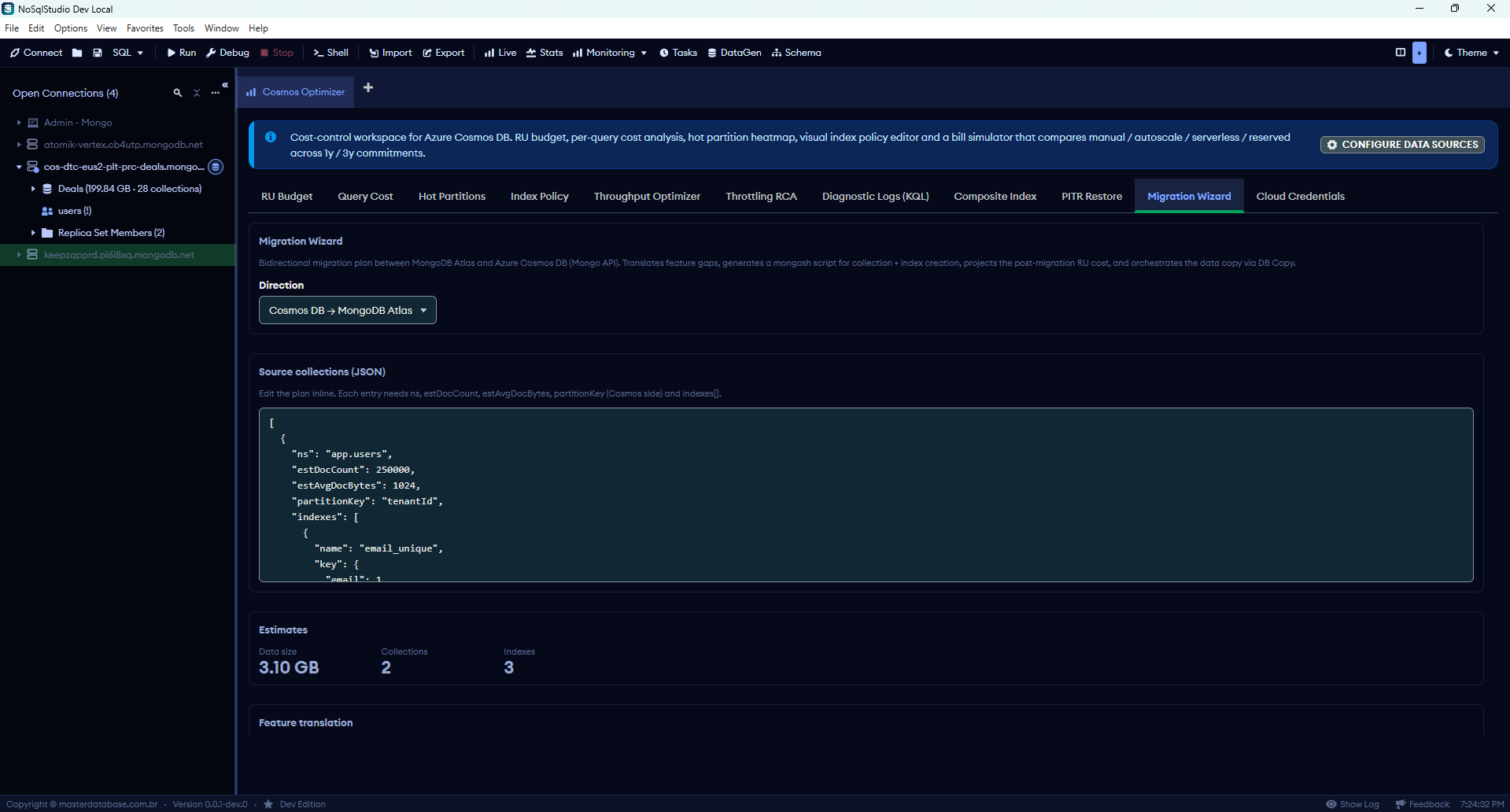The image size is (1510, 812).
Task: Select the Migration Wizard tab
Action: [x=1189, y=197]
